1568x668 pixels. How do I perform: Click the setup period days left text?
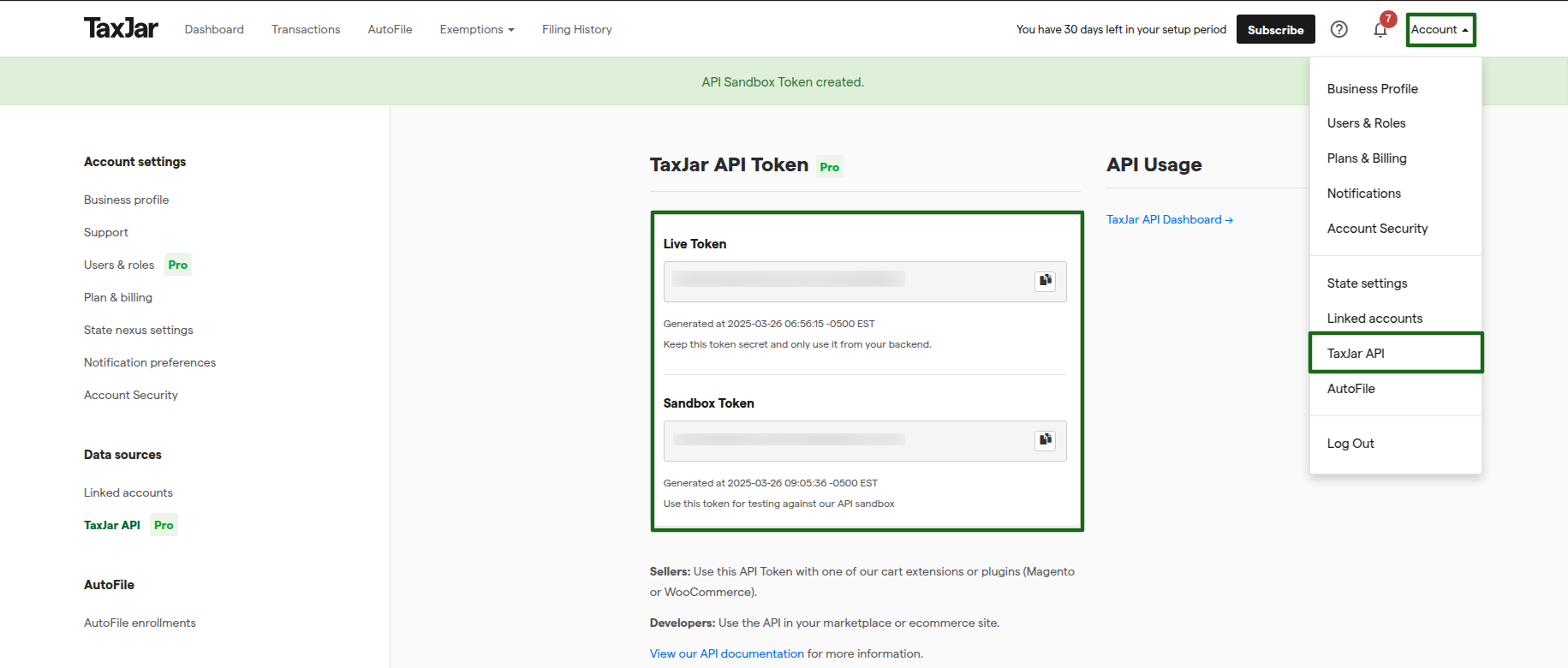click(1121, 29)
